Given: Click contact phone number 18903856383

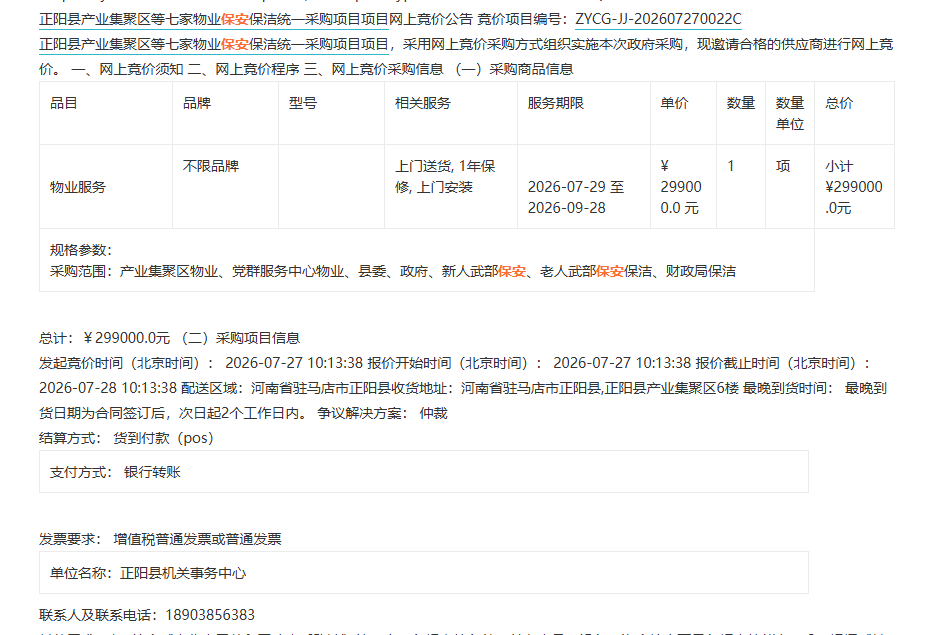Looking at the screenshot, I should pyautogui.click(x=210, y=615).
